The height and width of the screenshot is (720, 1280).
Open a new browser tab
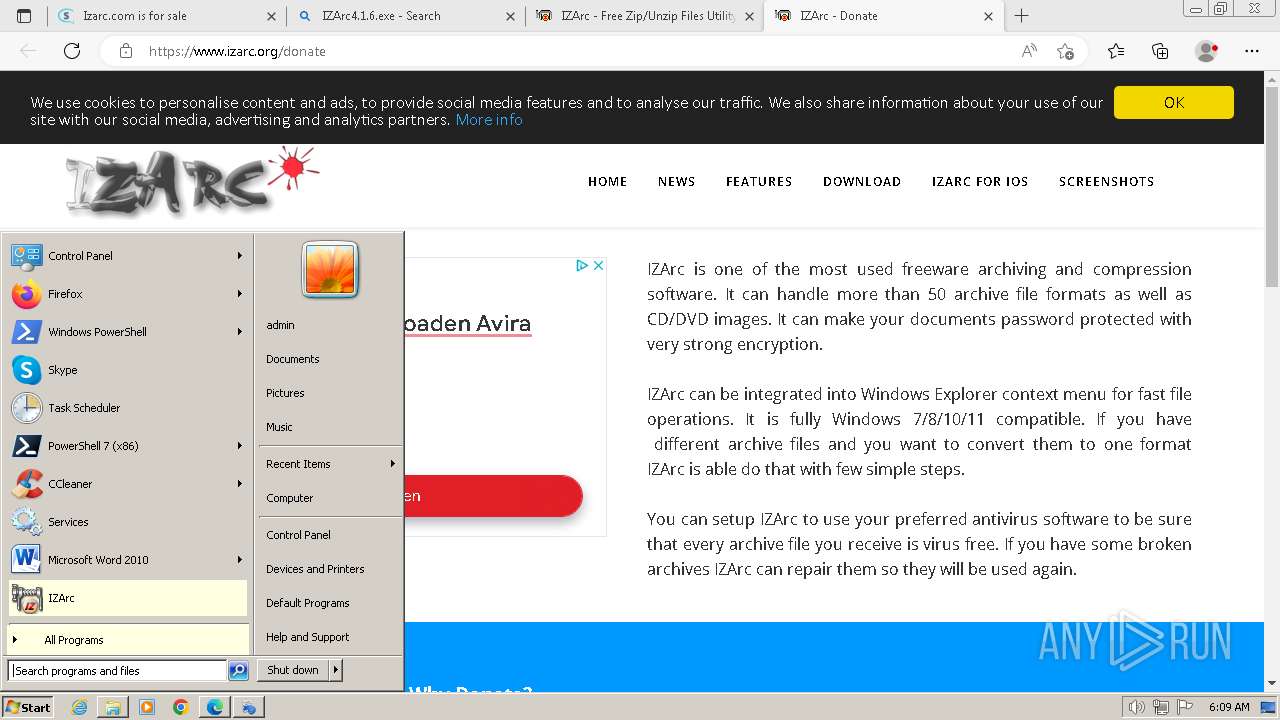pyautogui.click(x=1021, y=16)
